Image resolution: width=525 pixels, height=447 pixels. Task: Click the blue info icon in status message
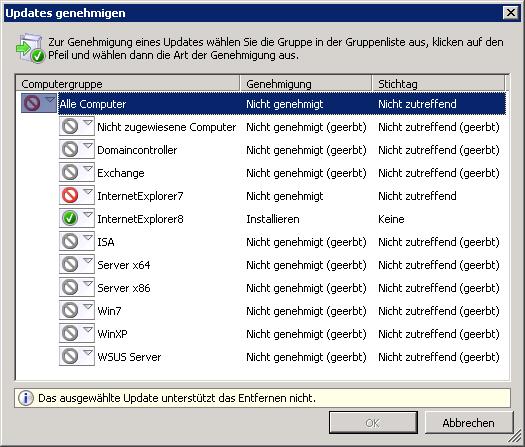(25, 398)
